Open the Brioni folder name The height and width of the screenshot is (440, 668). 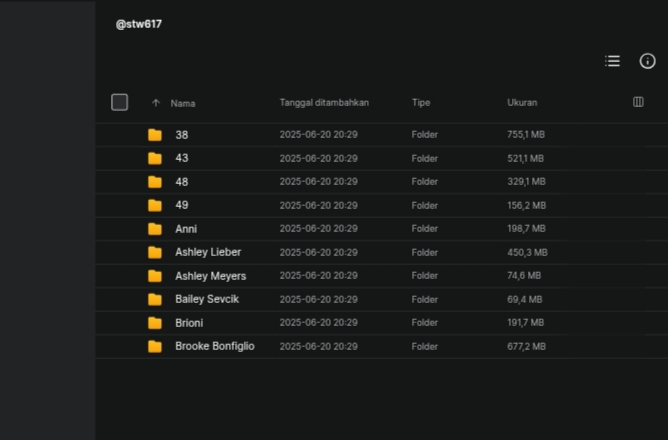point(189,323)
